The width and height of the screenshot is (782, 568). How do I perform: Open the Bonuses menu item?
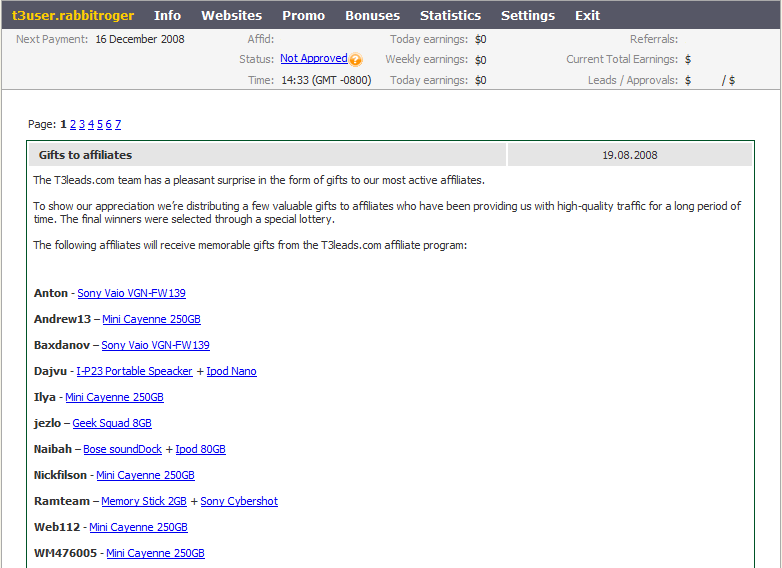tap(373, 15)
